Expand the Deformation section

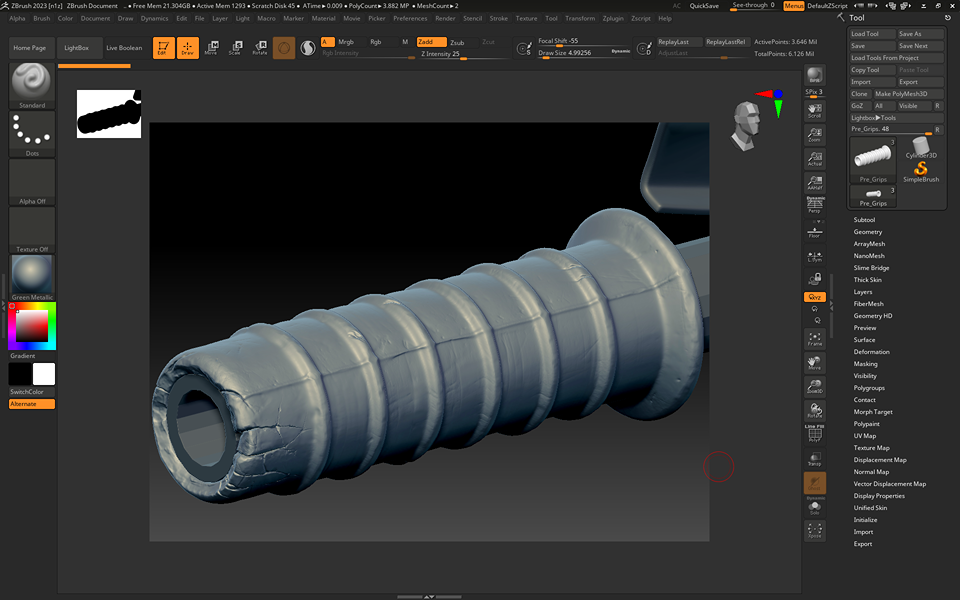(871, 352)
